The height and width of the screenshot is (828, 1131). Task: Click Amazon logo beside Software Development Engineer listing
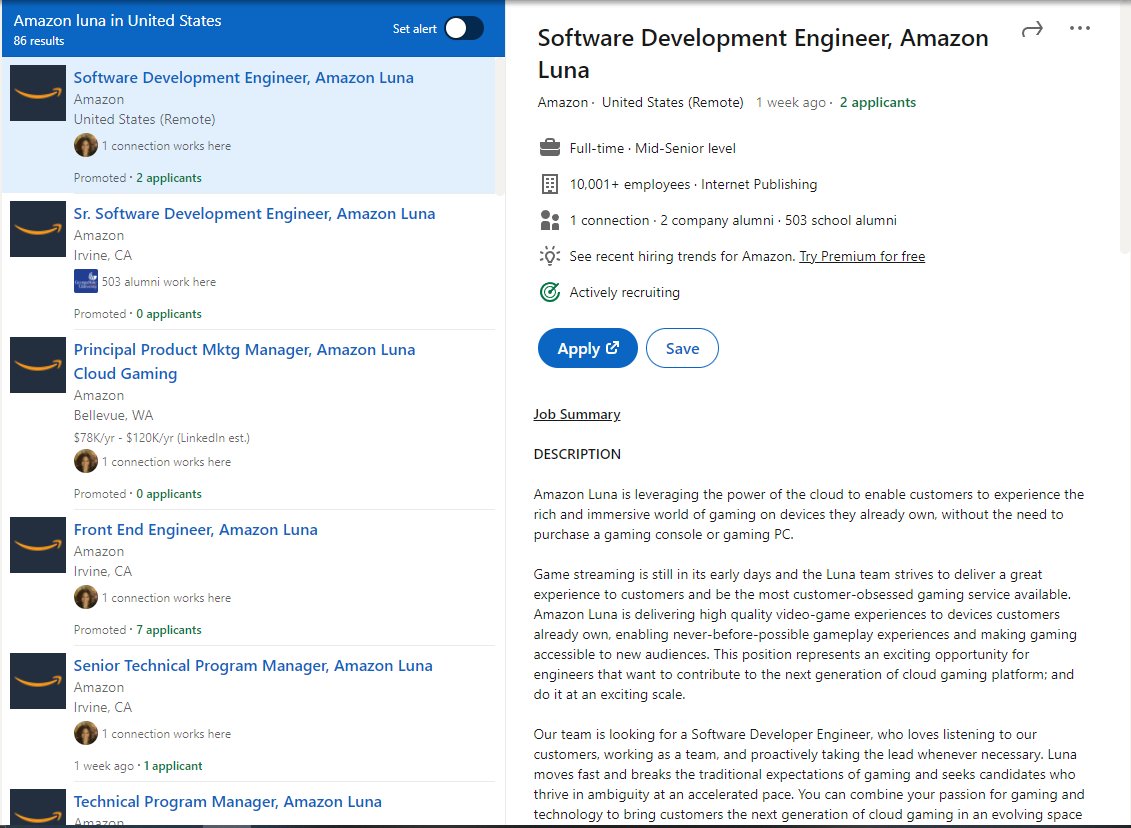coord(38,93)
